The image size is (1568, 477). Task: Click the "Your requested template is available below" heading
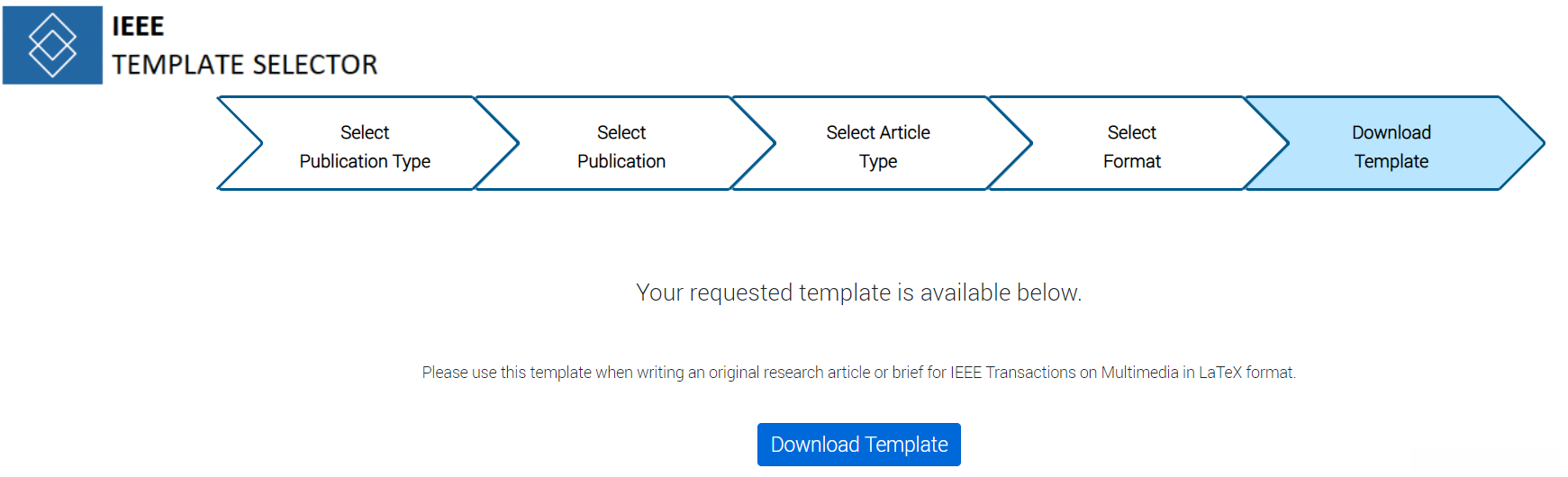[858, 292]
